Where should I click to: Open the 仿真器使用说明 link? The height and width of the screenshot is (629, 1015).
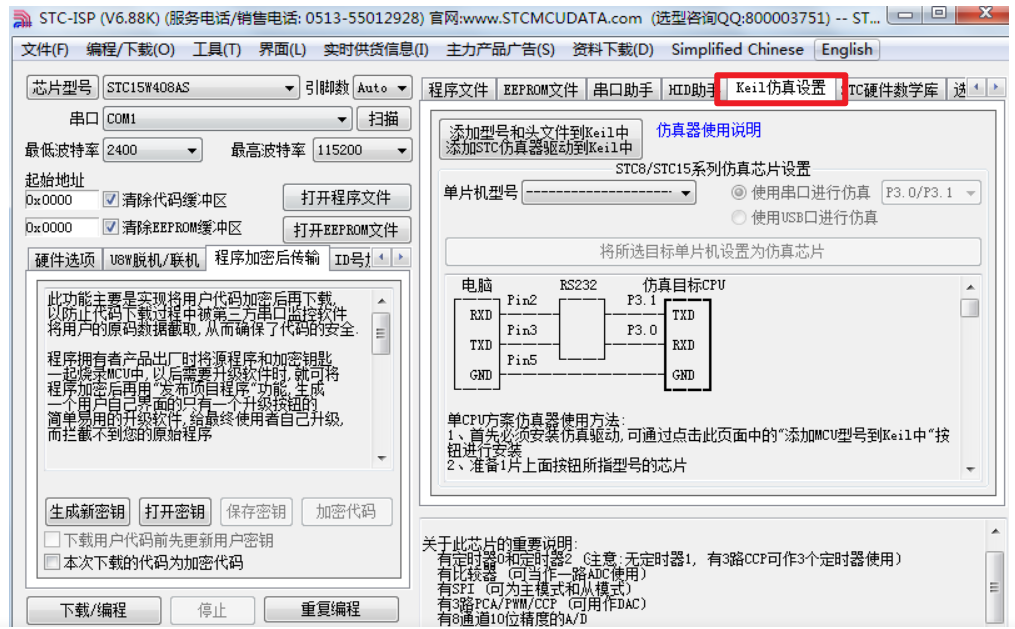coord(708,130)
